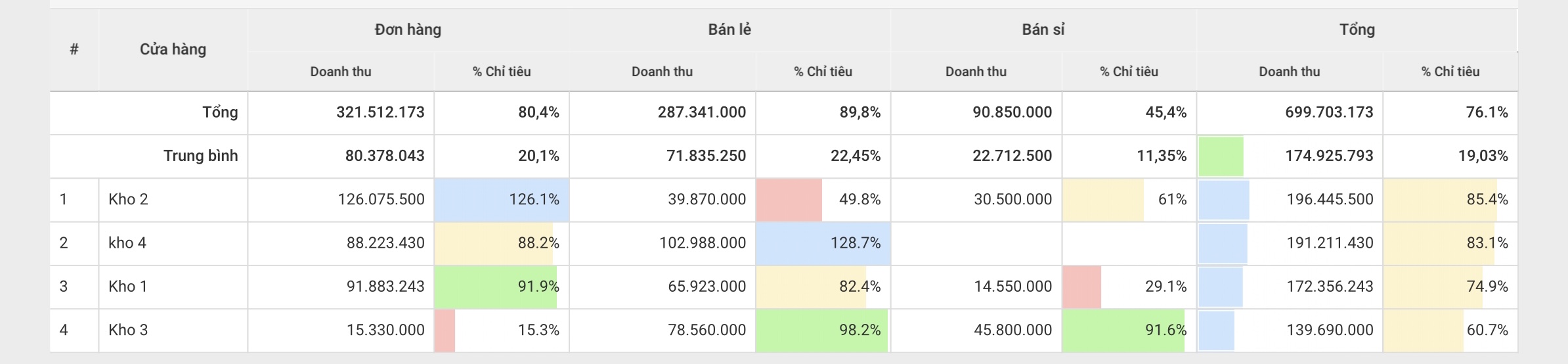Screen dimensions: 1568x364
Task: Click the green 98.2% progress bar
Action: tap(821, 330)
